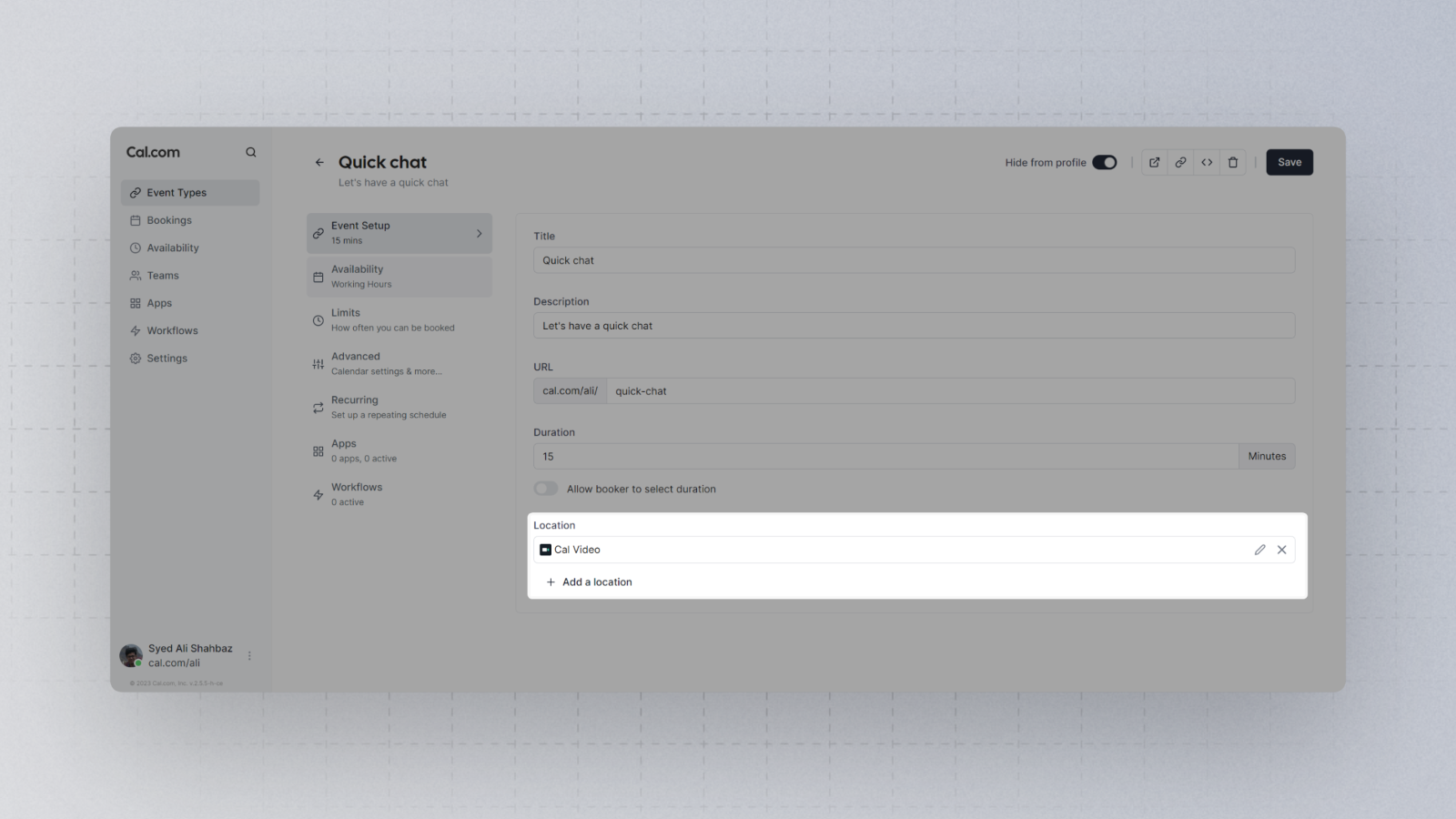Remove the Cal Video location
This screenshot has width=1456, height=819.
pos(1282,550)
